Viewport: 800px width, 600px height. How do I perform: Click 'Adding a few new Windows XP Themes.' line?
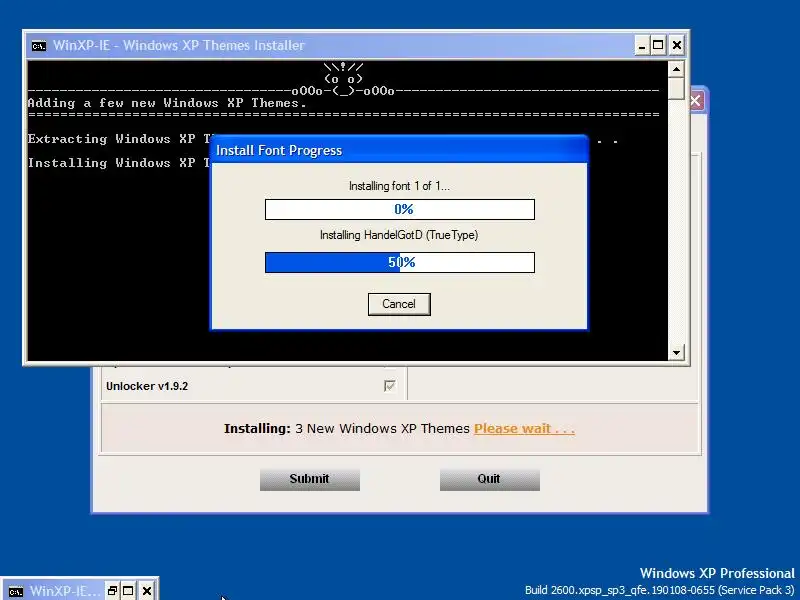[167, 103]
